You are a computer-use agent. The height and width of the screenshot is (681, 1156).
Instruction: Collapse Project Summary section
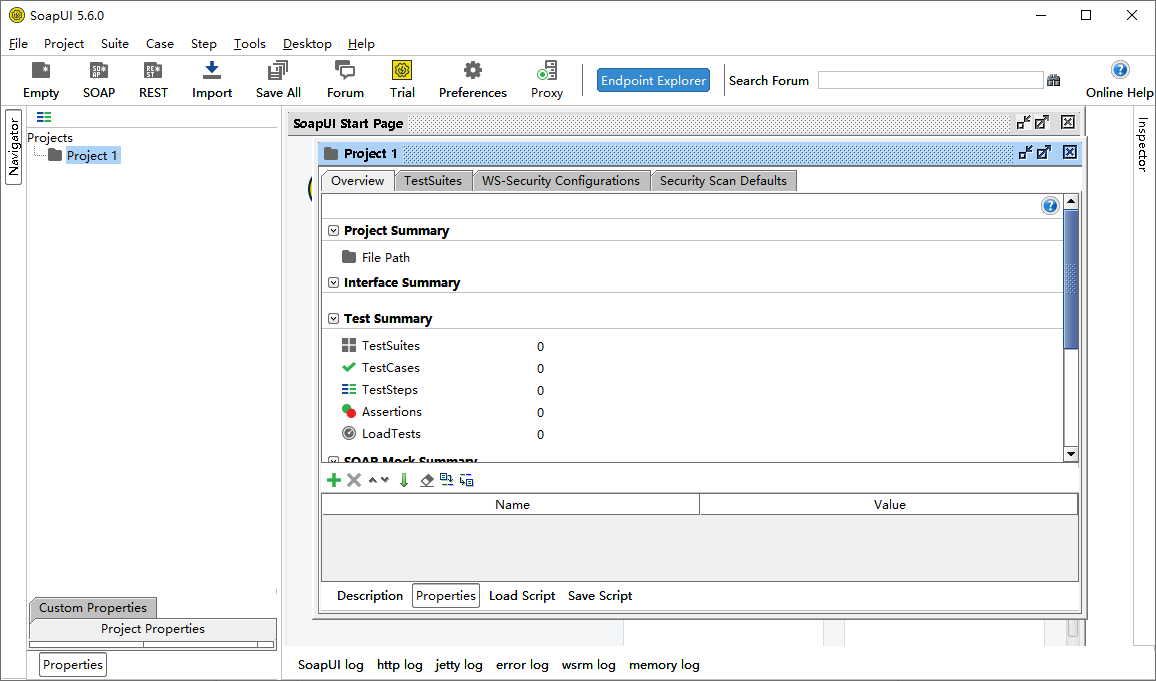[333, 231]
